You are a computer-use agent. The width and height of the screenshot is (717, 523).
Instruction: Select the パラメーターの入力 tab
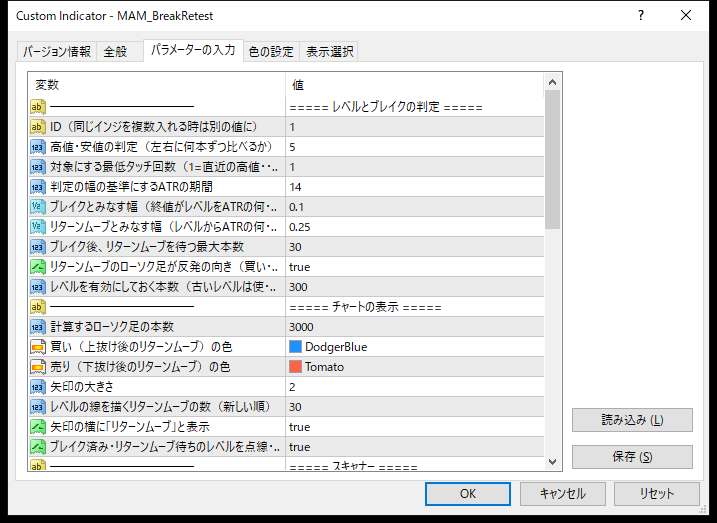193,50
